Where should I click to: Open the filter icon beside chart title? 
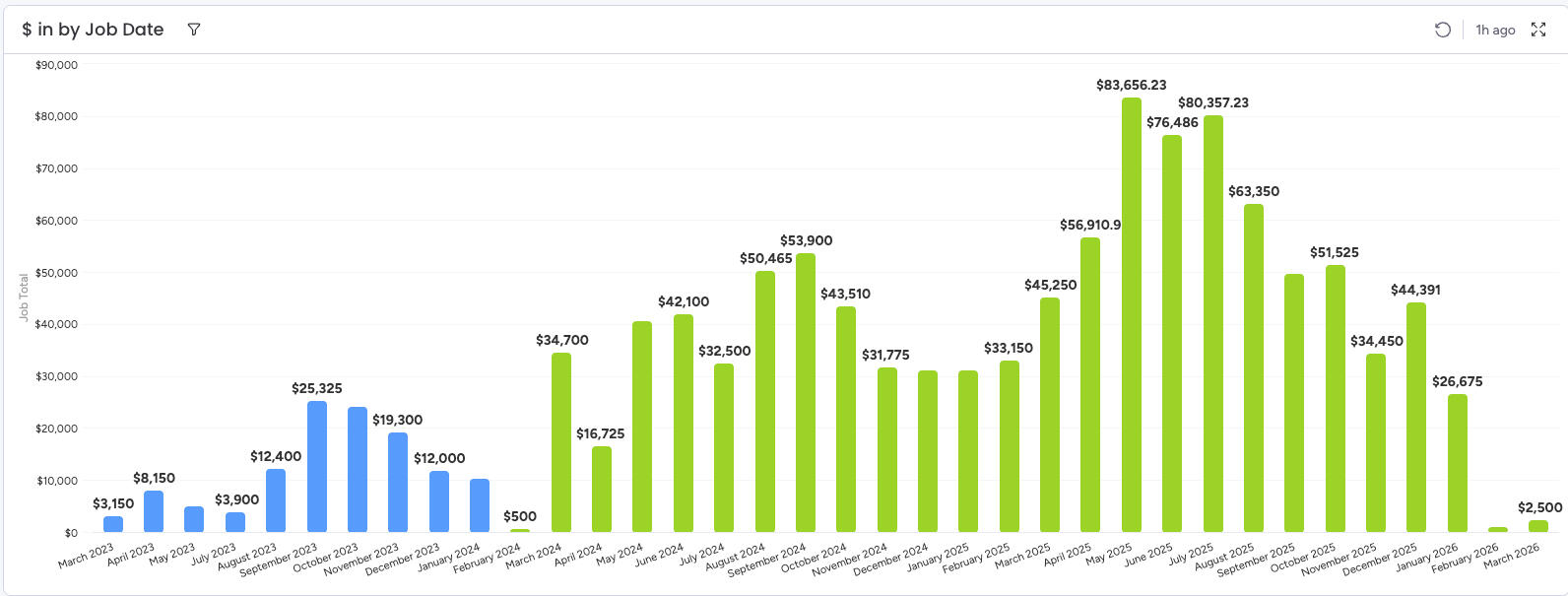(x=194, y=30)
